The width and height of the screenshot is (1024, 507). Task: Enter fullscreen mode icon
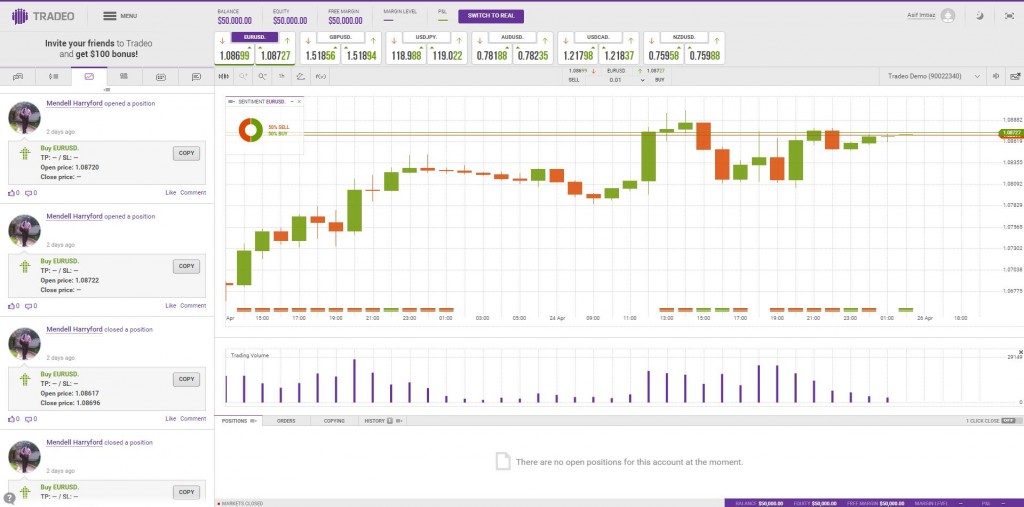click(1009, 16)
